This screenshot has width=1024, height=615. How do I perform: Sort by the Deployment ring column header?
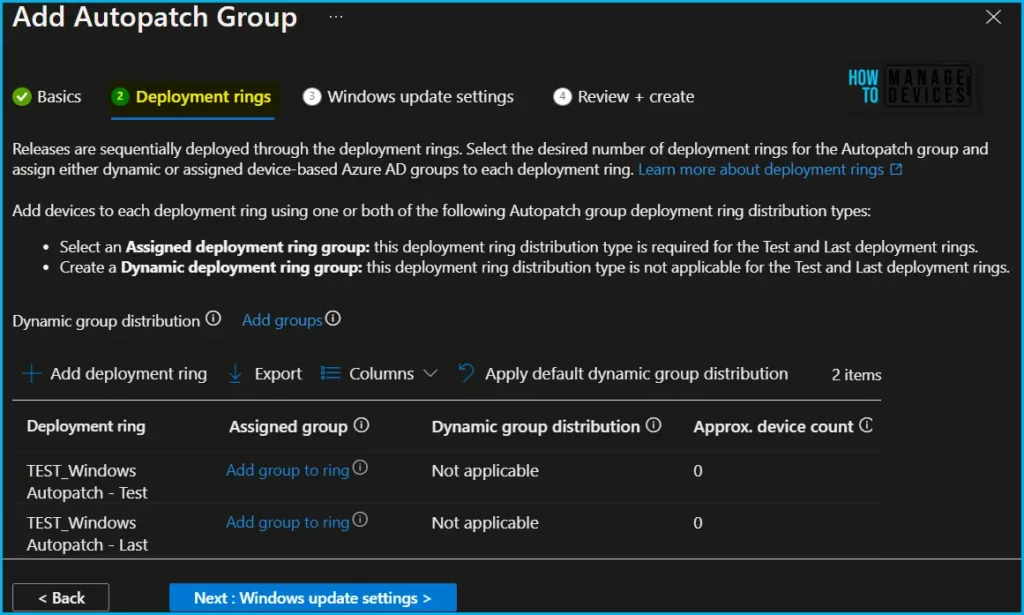[86, 426]
